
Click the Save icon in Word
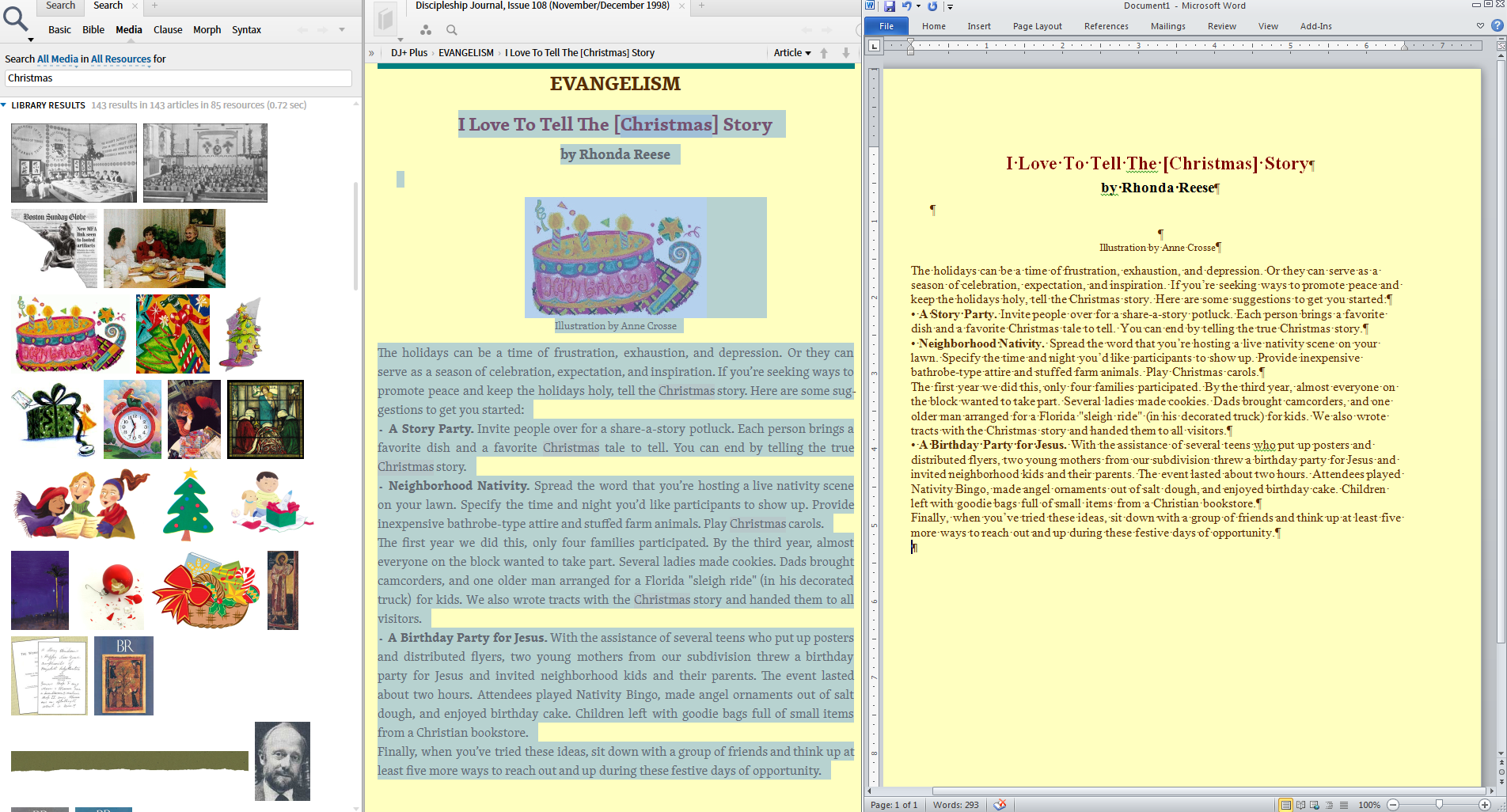pyautogui.click(x=890, y=6)
